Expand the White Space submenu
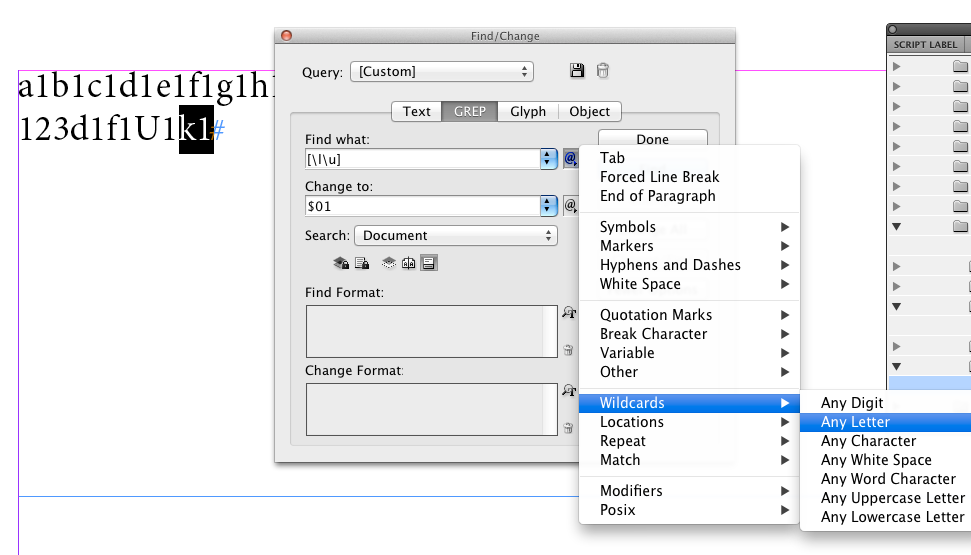The image size is (971, 555). [689, 284]
